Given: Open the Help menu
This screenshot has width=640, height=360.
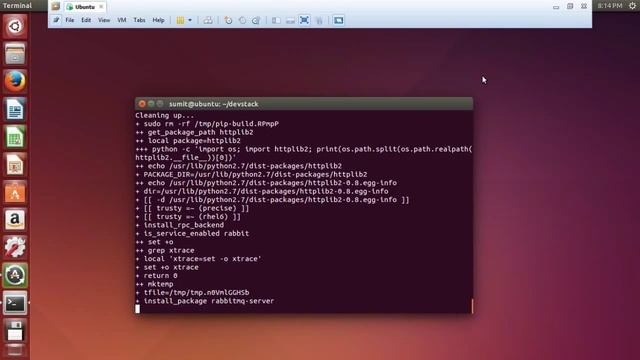Looking at the screenshot, I should (158, 20).
